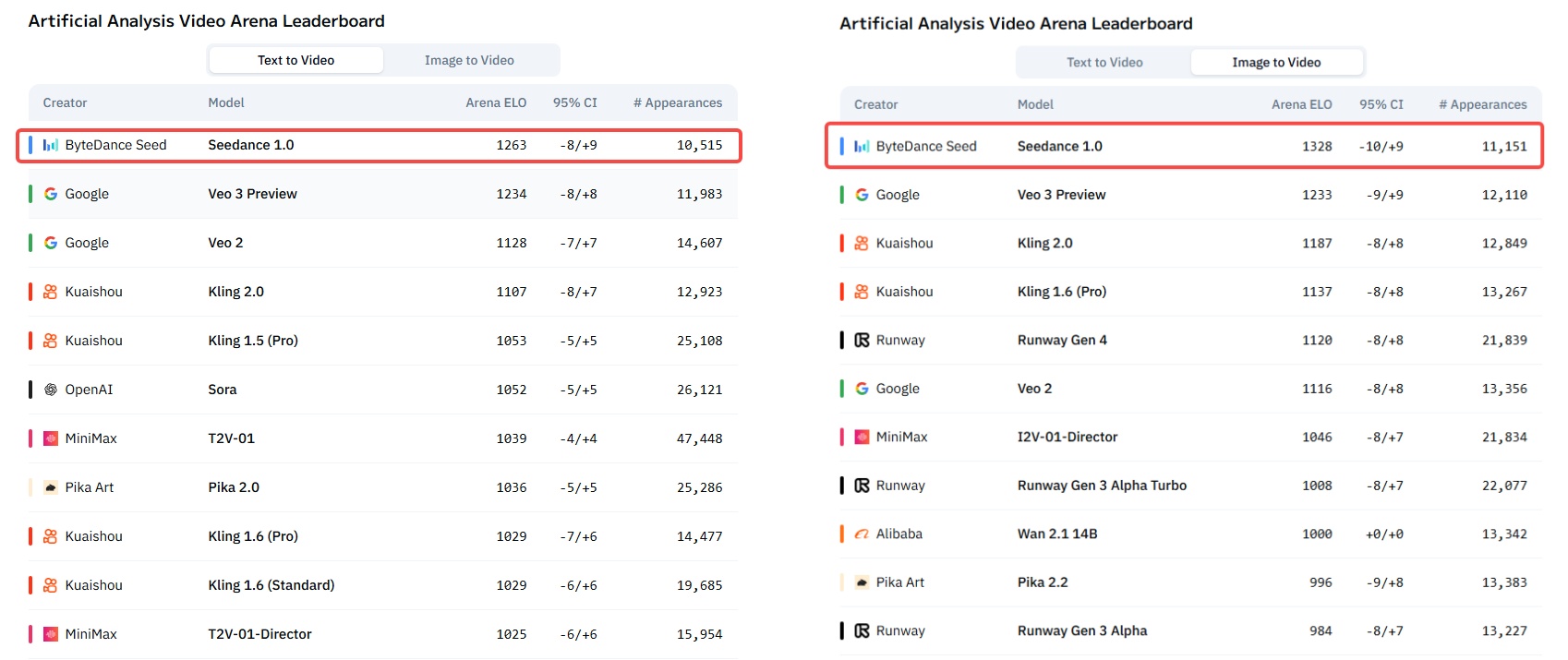Click Kling 1.6 (Standard) model name

[271, 585]
